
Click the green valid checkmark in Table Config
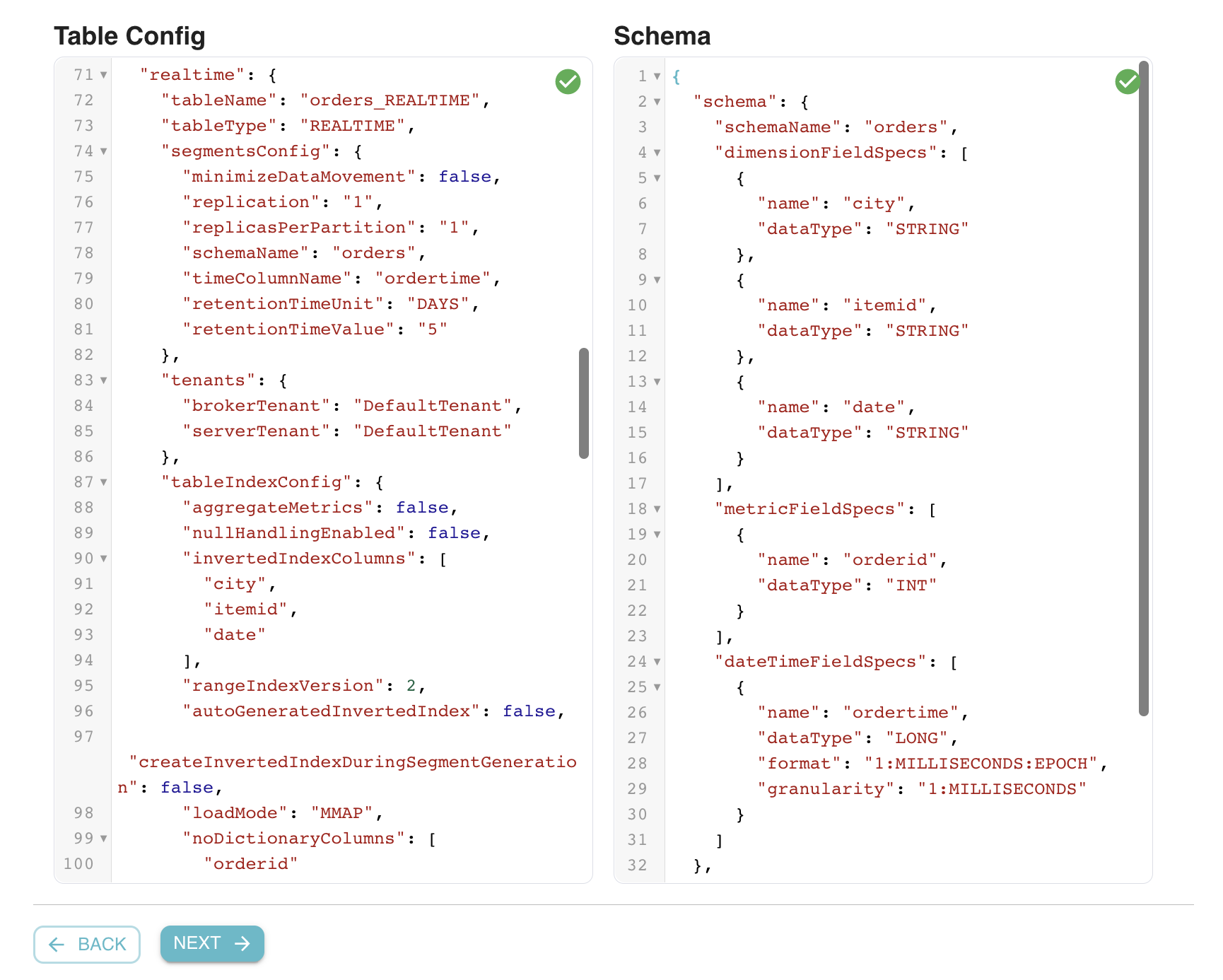(x=568, y=82)
